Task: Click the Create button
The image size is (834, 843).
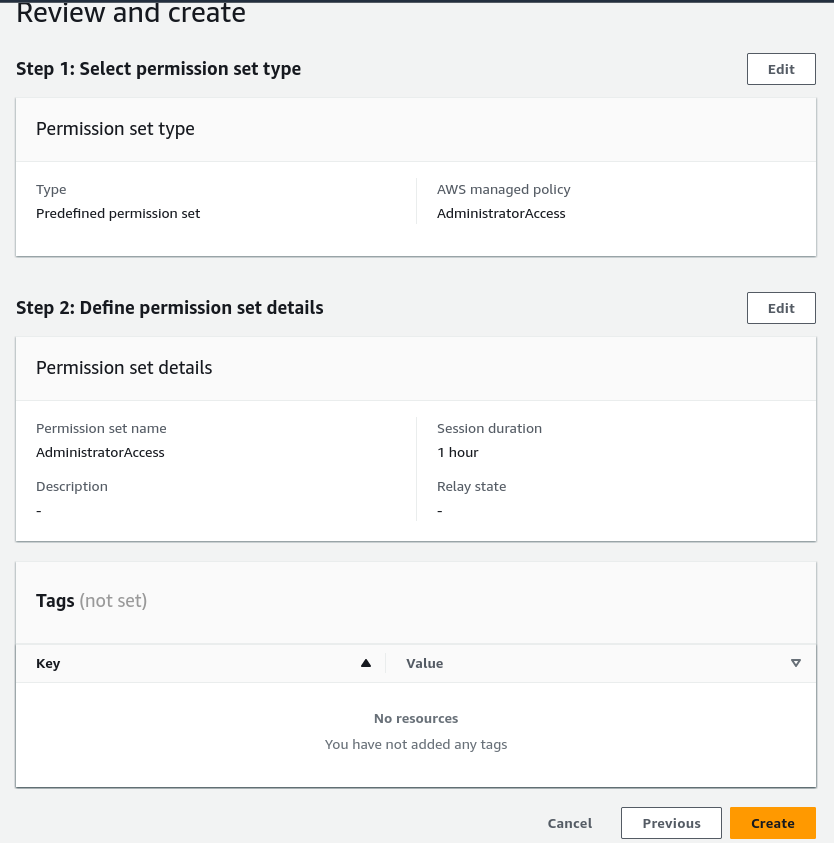Action: click(x=772, y=822)
